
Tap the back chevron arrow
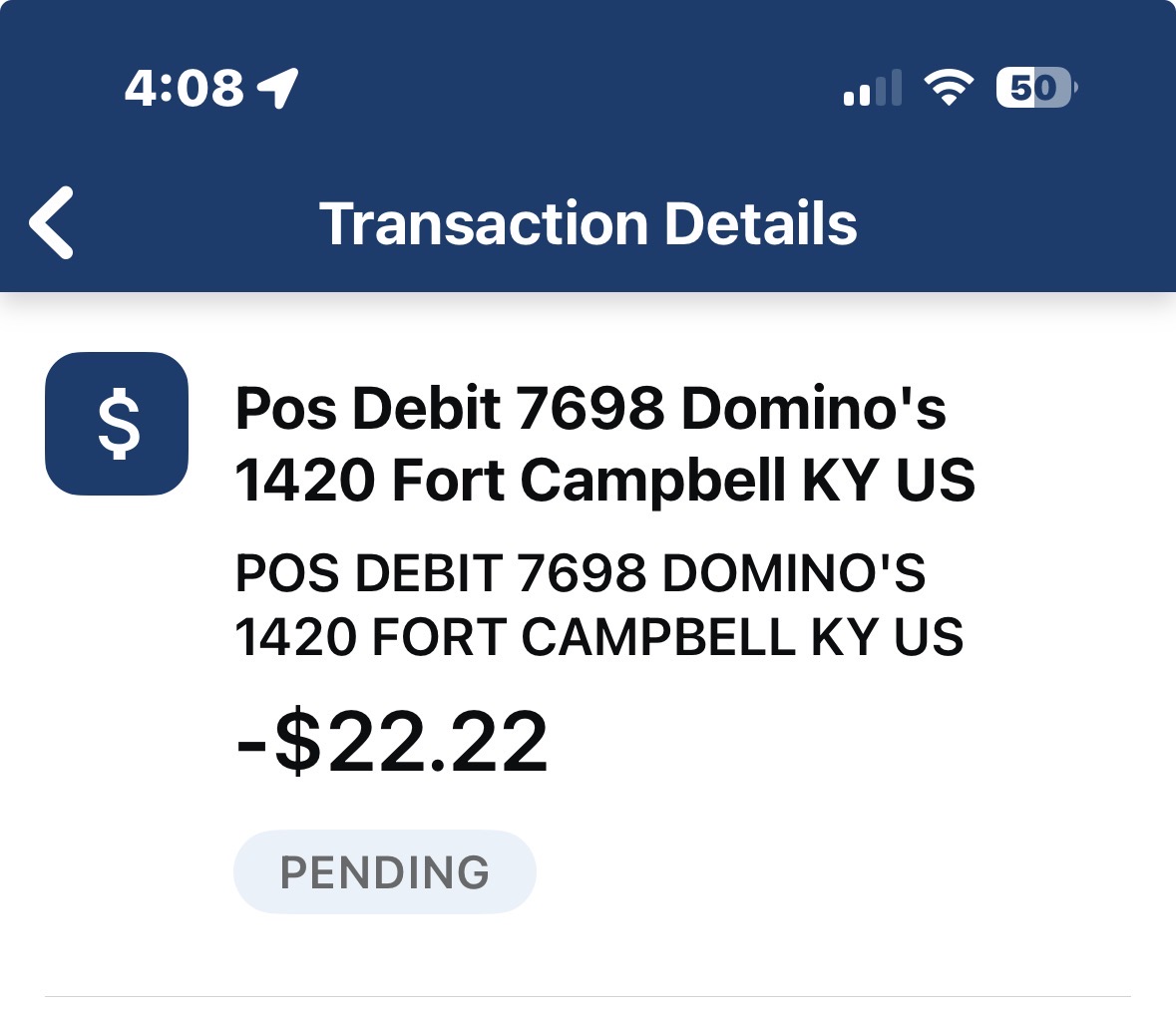click(x=52, y=222)
